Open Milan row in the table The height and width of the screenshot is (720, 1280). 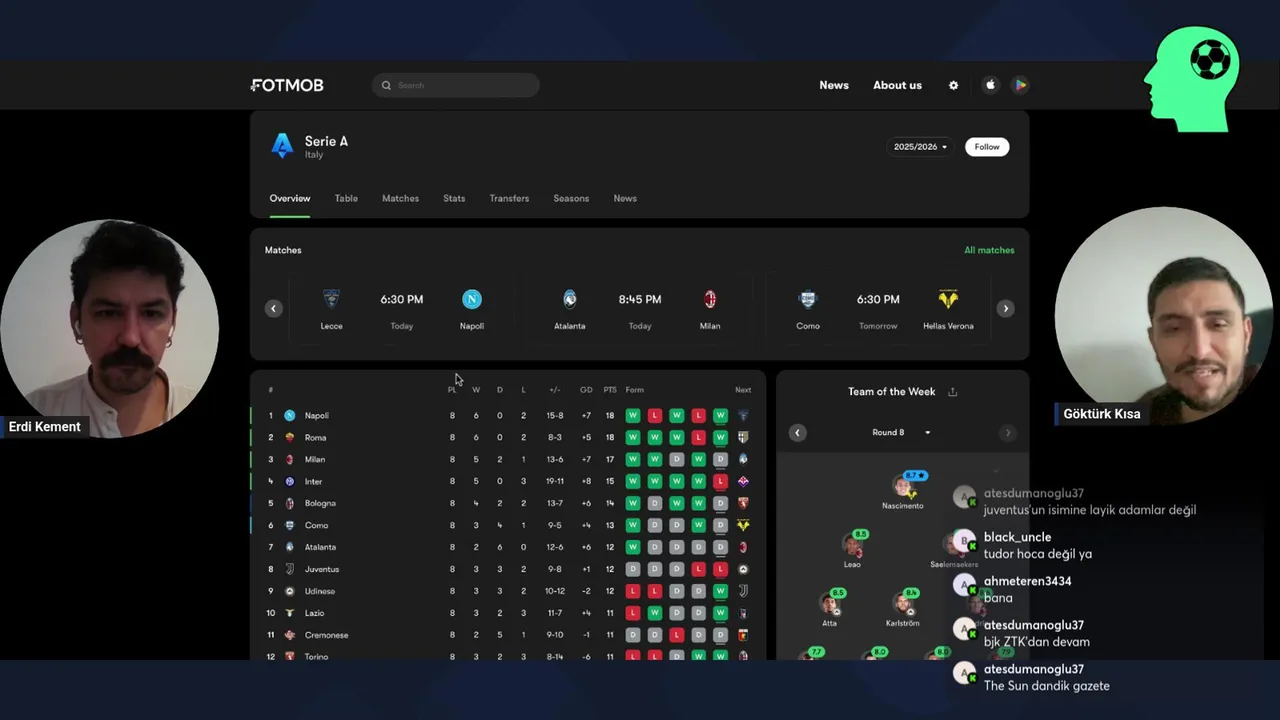(508, 459)
